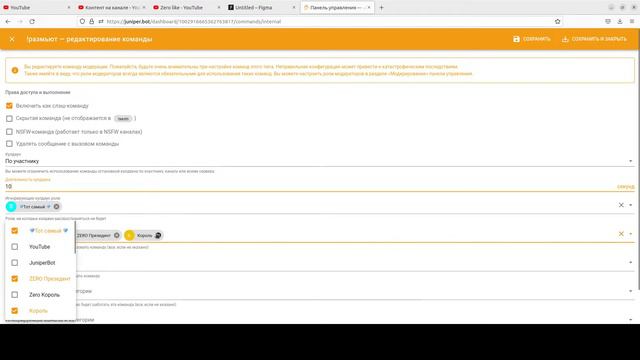
Task: Open a new browser tab with plus
Action: 381,7
